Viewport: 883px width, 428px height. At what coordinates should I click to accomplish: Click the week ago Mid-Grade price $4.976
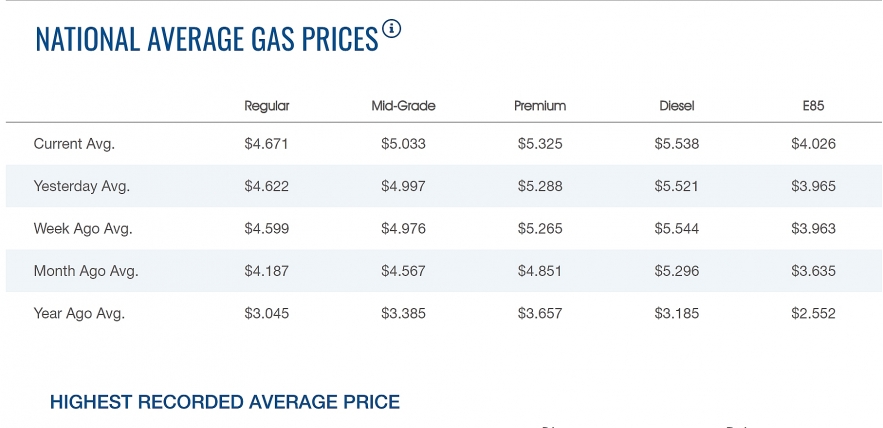[x=403, y=229]
